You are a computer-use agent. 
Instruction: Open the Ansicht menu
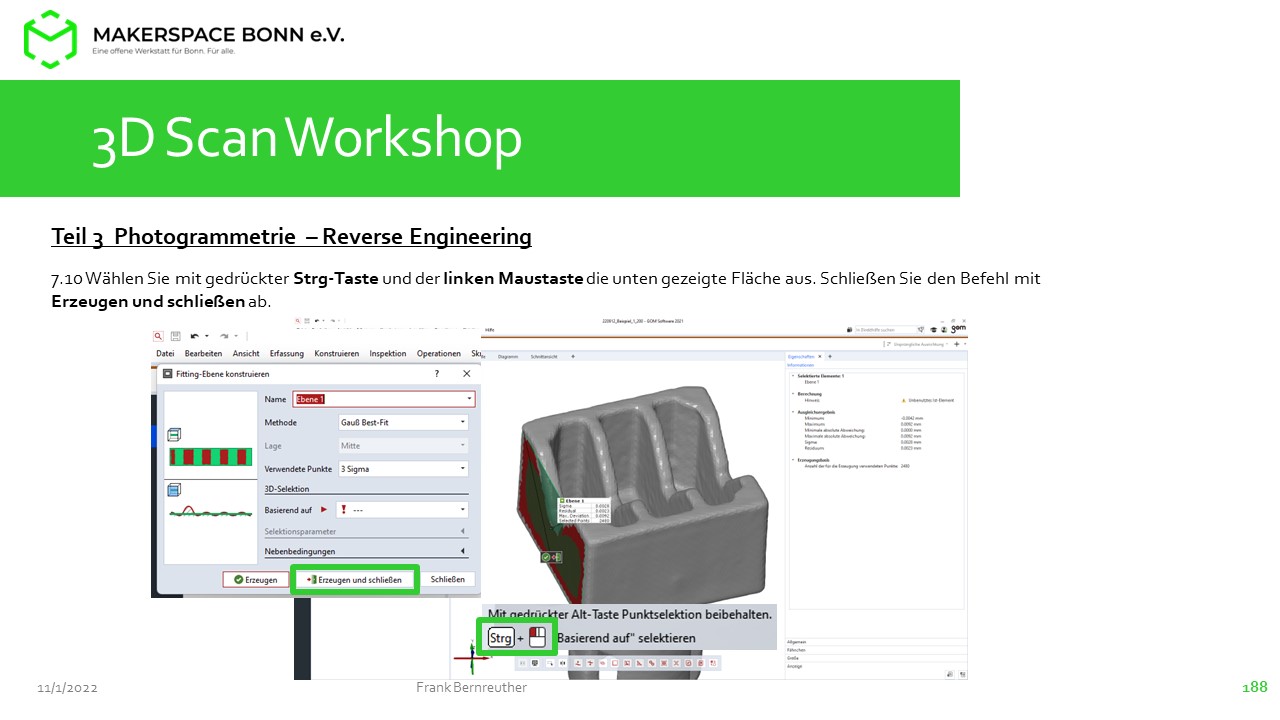[246, 353]
